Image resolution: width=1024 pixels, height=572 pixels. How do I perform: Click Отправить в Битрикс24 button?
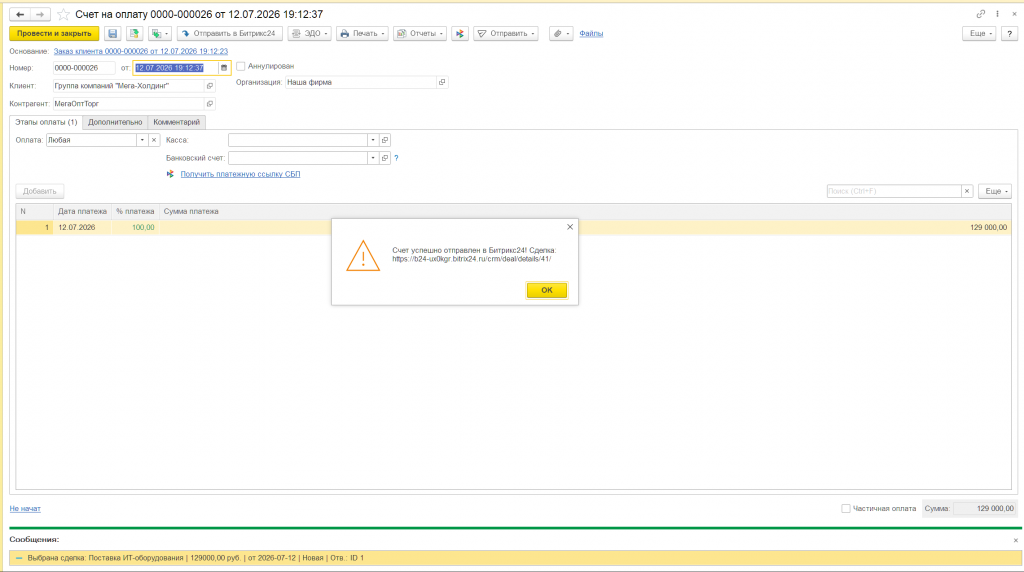(x=229, y=33)
